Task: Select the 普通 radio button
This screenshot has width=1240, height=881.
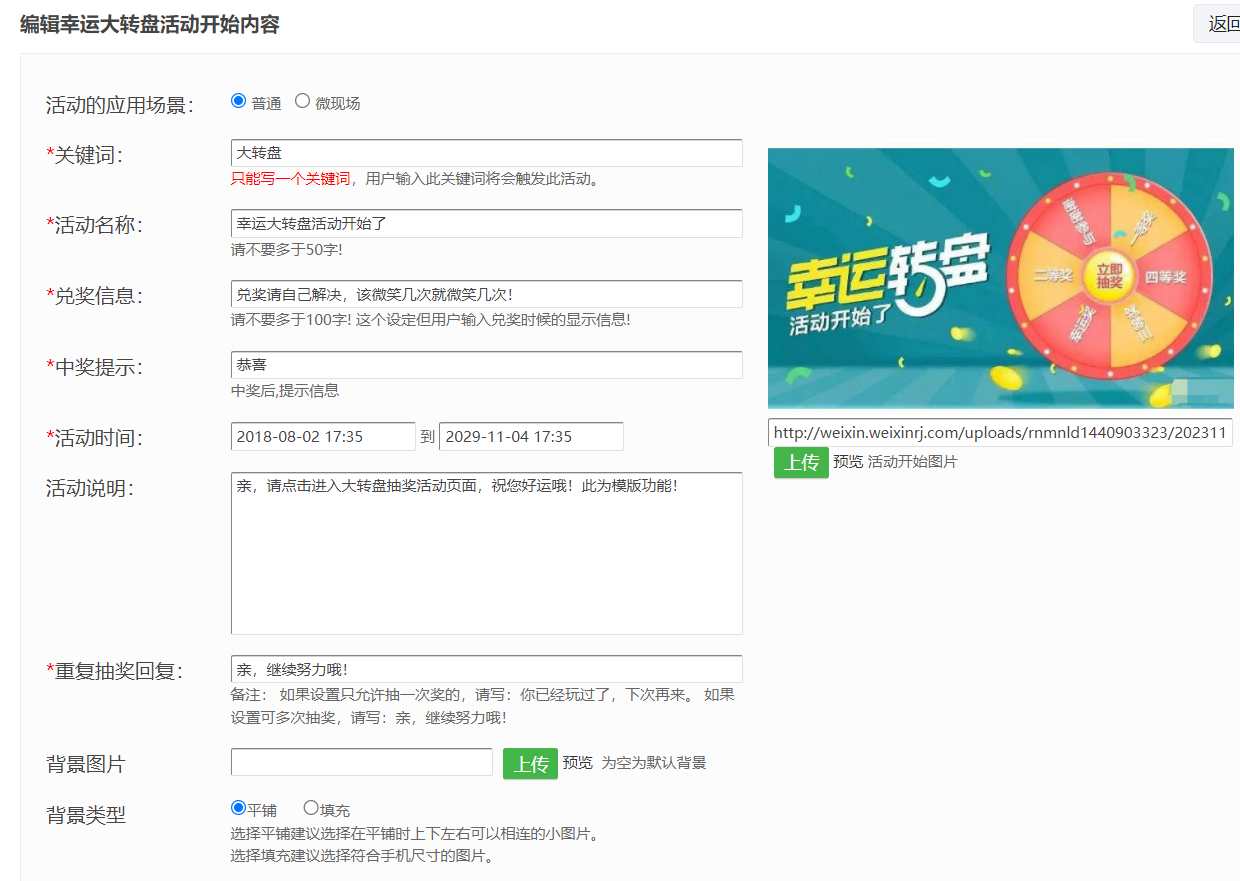Action: pos(238,101)
